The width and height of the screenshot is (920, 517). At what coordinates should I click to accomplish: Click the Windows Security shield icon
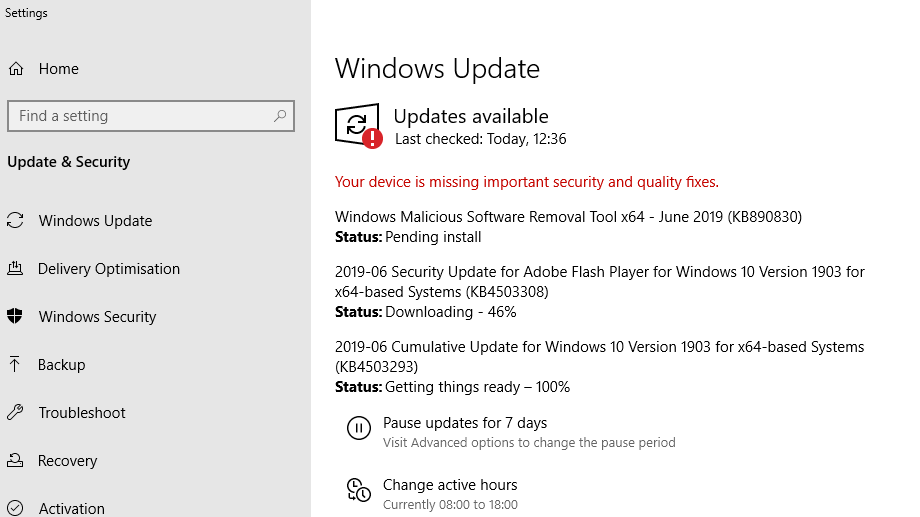pyautogui.click(x=15, y=317)
